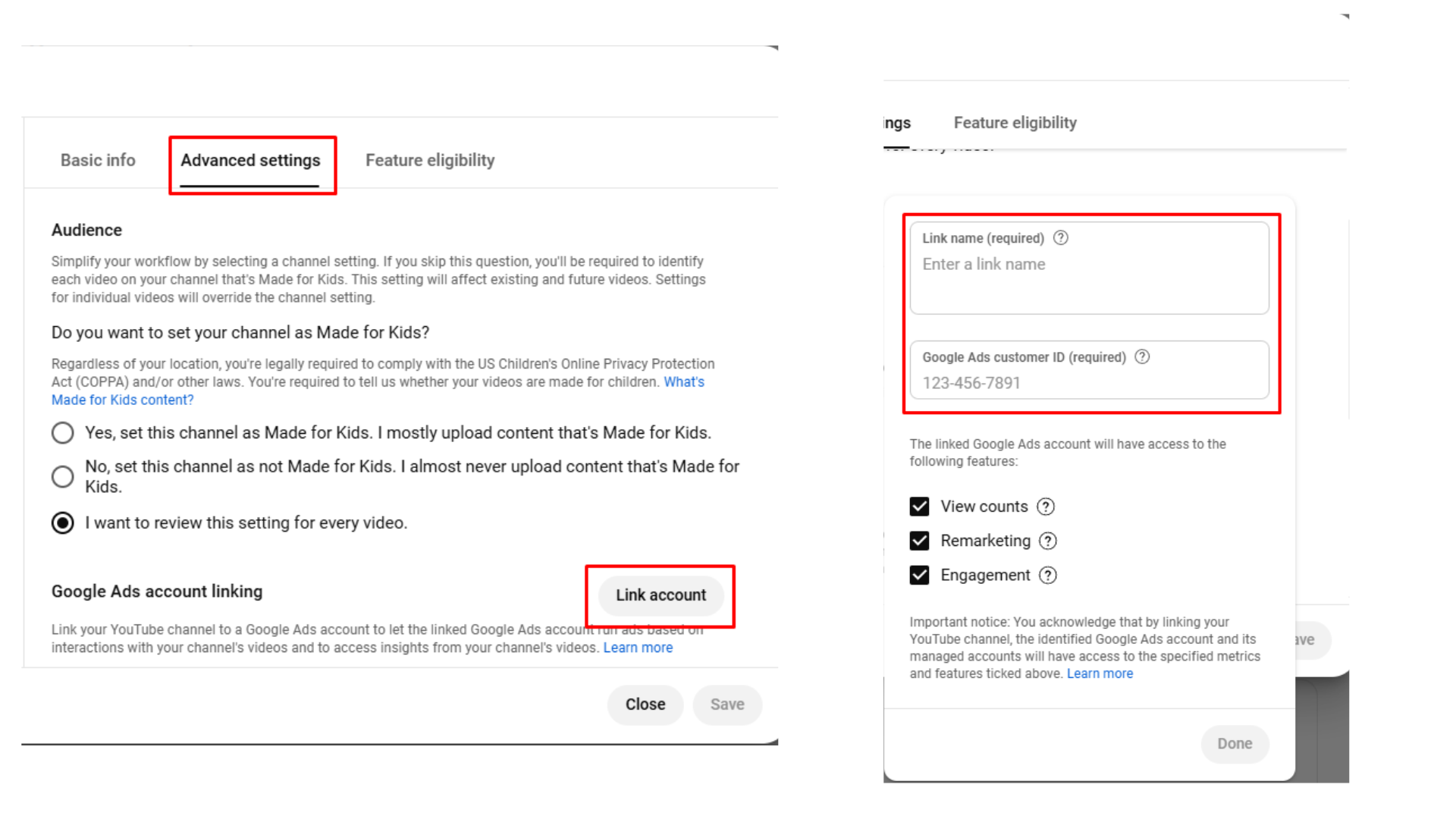Select review this setting for every video
This screenshot has height=819, width=1456.
pos(62,522)
